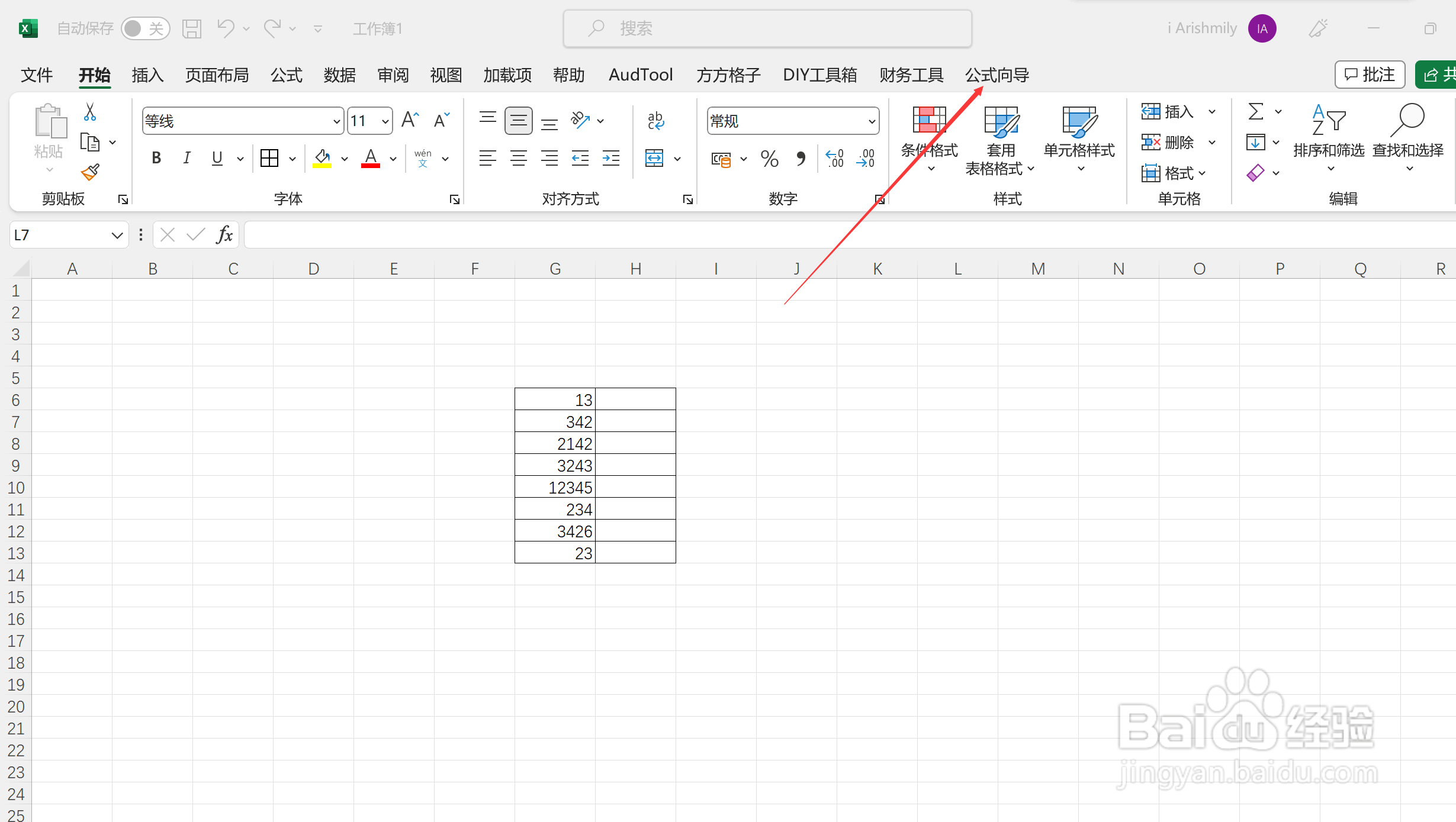Click Increase Font Size icon
The image size is (1456, 822).
tap(410, 121)
